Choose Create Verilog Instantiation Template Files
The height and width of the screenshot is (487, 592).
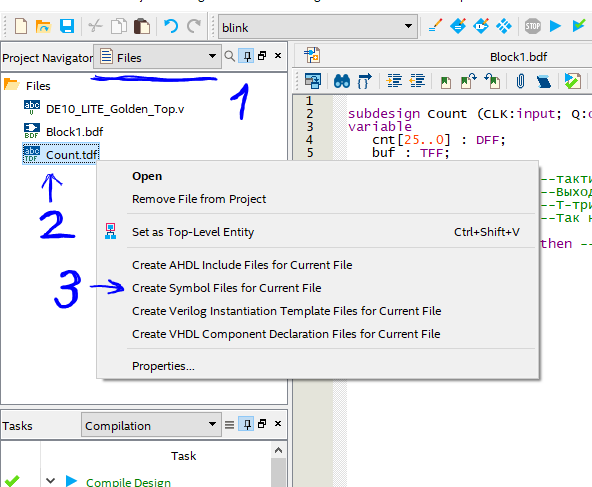287,311
